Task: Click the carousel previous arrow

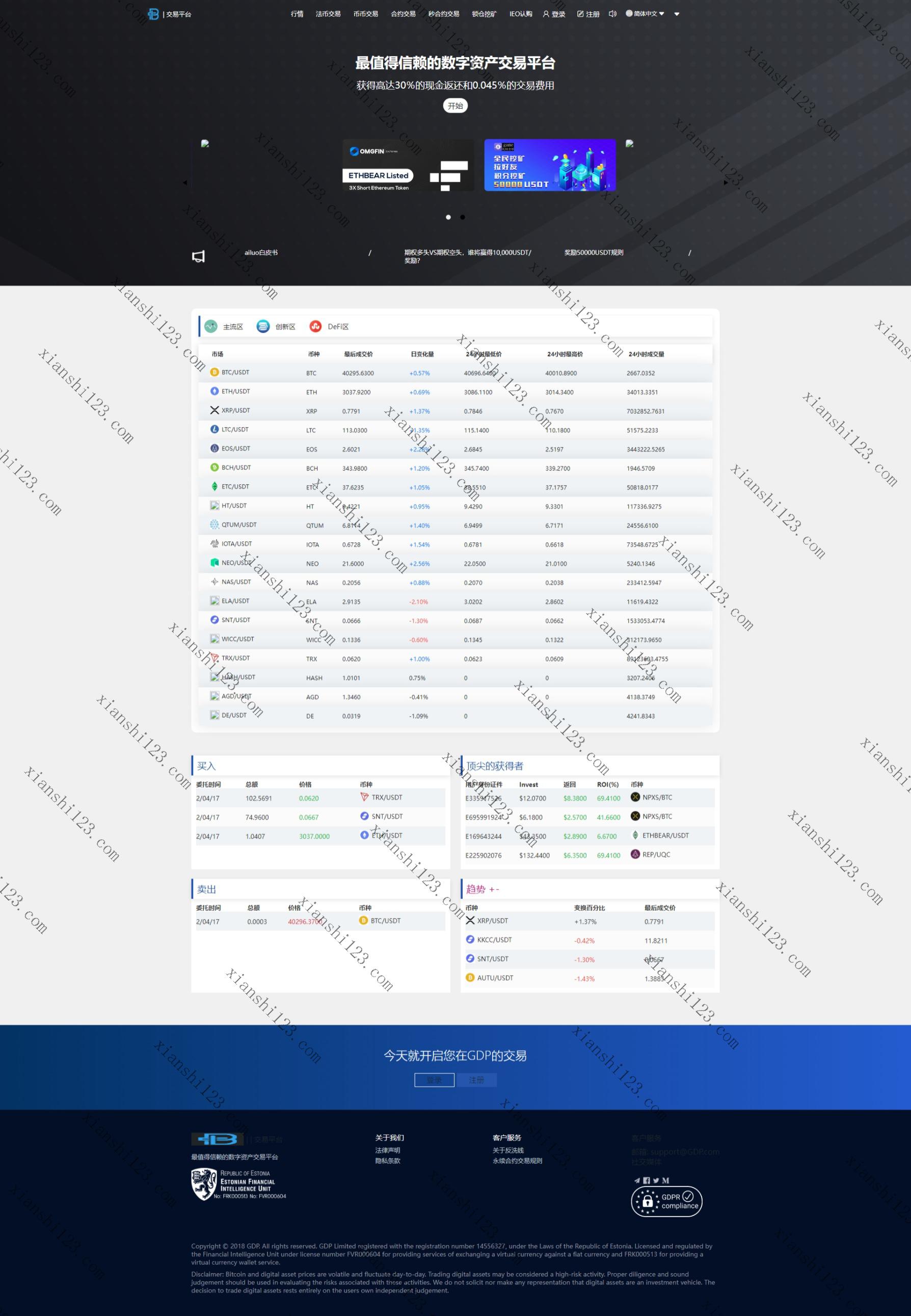Action: point(185,182)
